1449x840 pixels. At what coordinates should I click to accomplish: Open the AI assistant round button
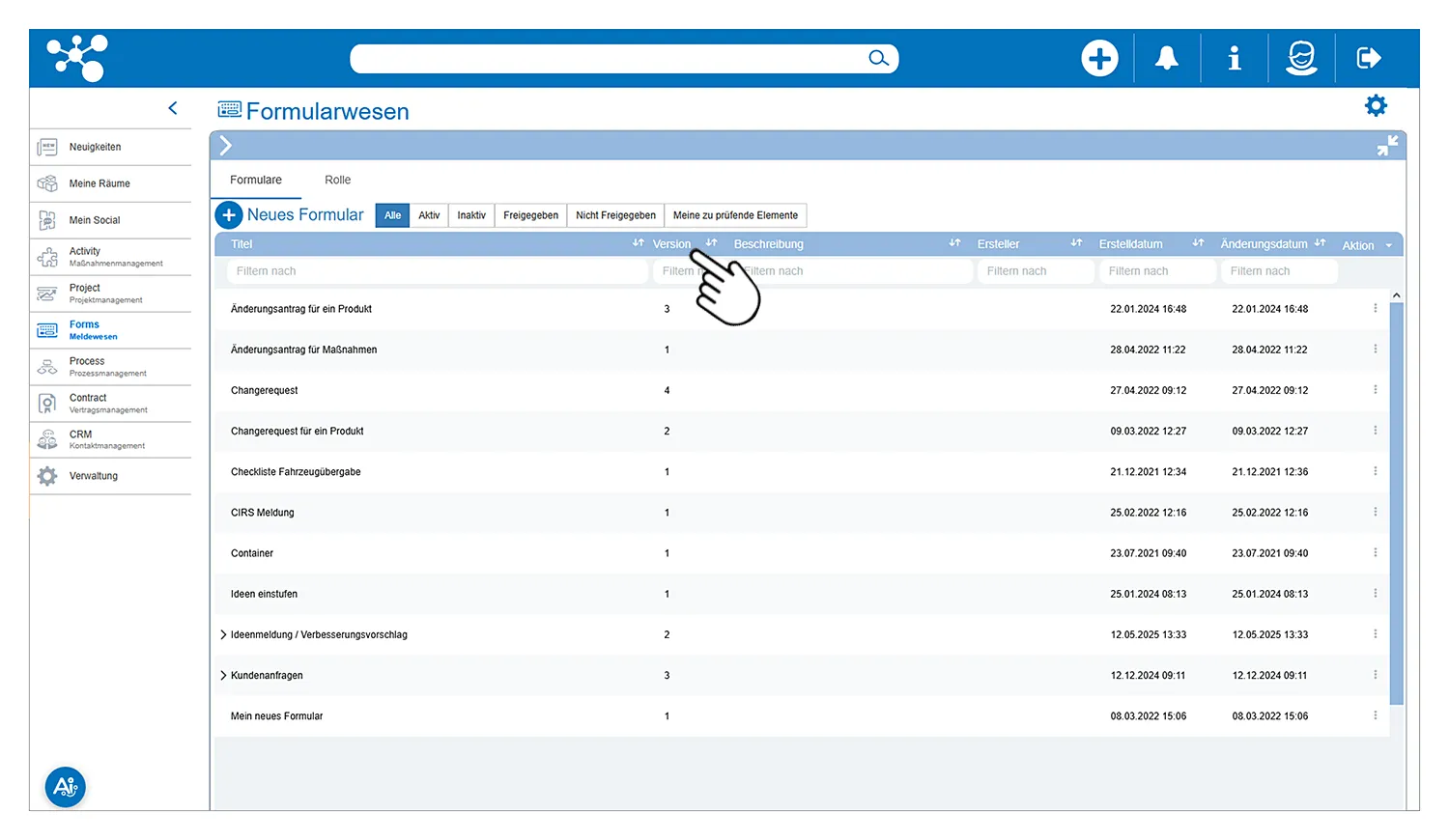pyautogui.click(x=66, y=787)
